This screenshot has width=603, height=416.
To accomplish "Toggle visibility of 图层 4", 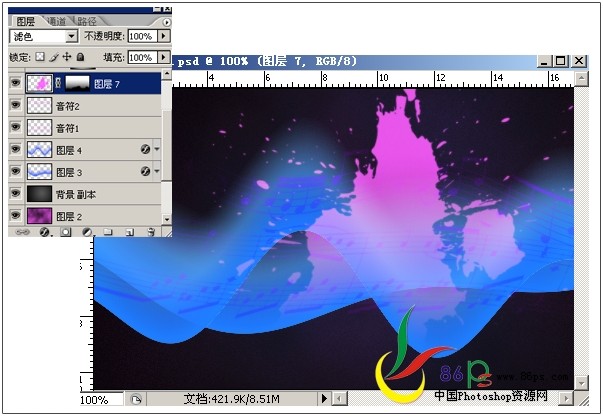I will click(15, 149).
